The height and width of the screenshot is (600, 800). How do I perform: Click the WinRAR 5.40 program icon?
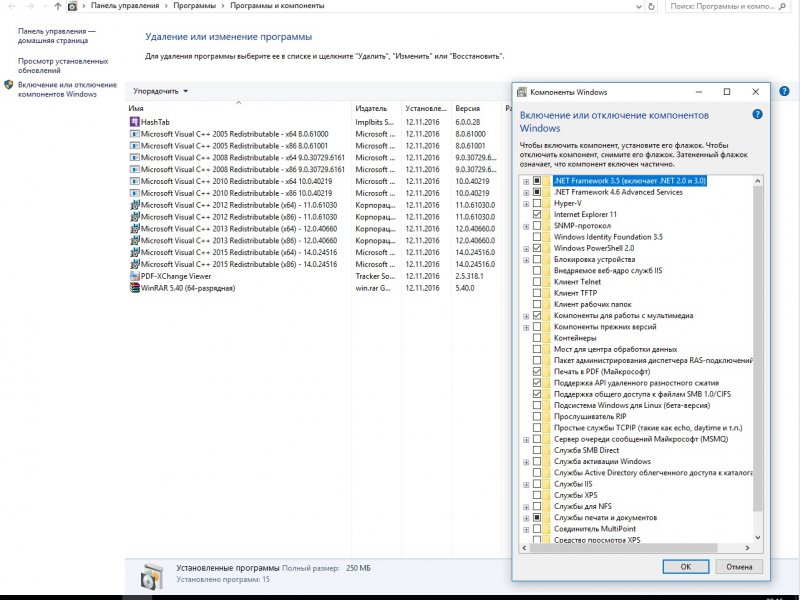(134, 288)
